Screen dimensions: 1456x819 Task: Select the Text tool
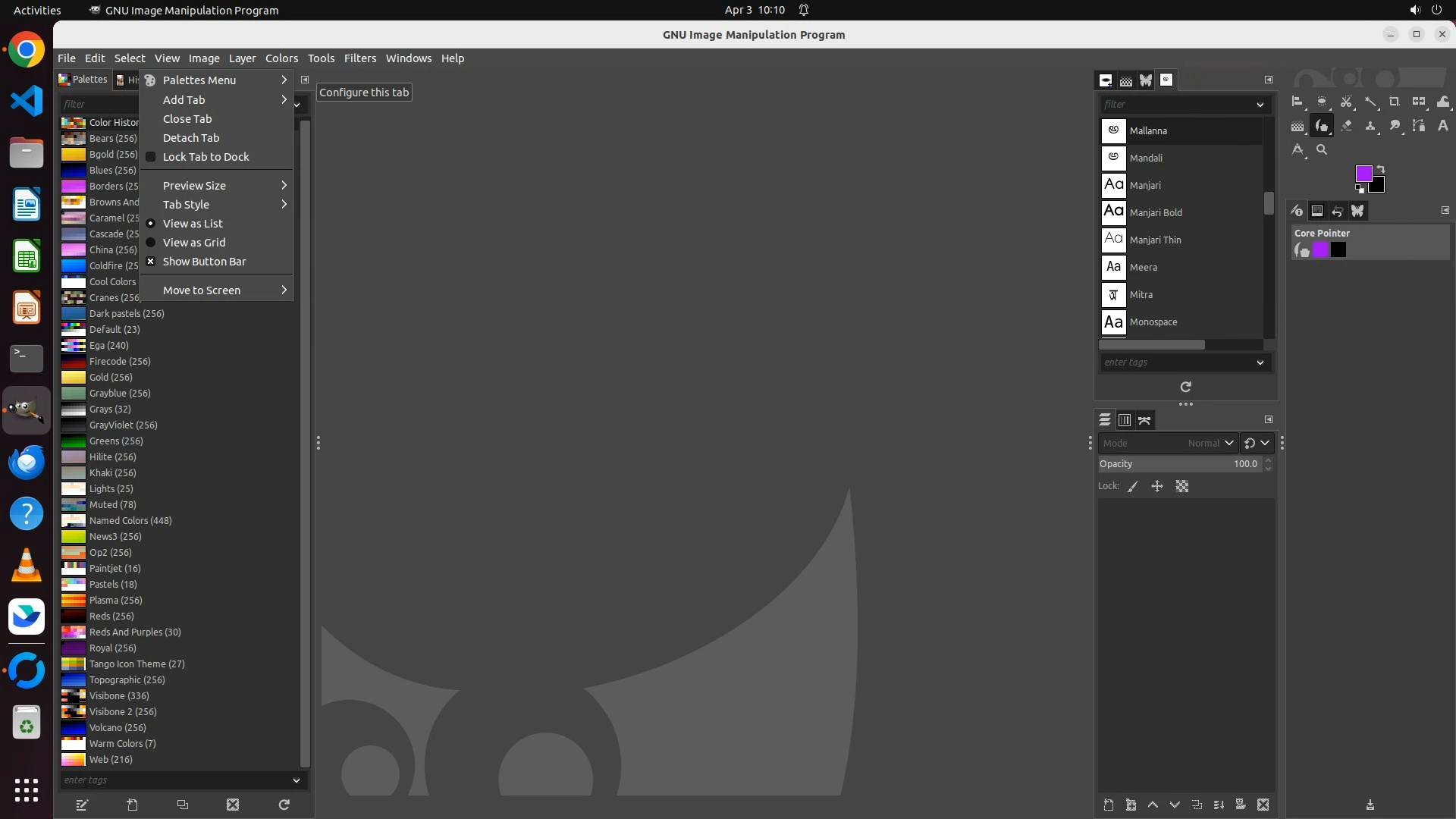click(x=1442, y=126)
